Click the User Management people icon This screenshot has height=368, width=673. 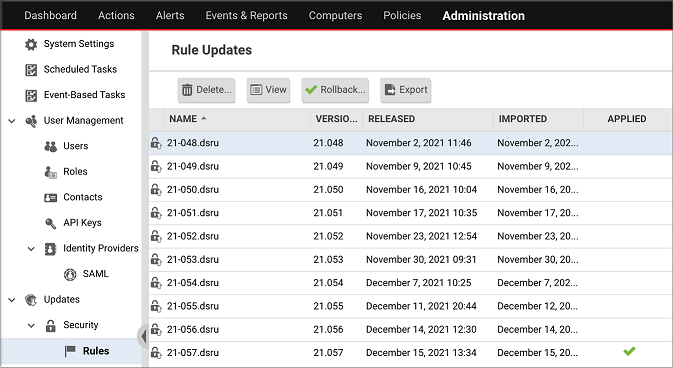(x=31, y=121)
